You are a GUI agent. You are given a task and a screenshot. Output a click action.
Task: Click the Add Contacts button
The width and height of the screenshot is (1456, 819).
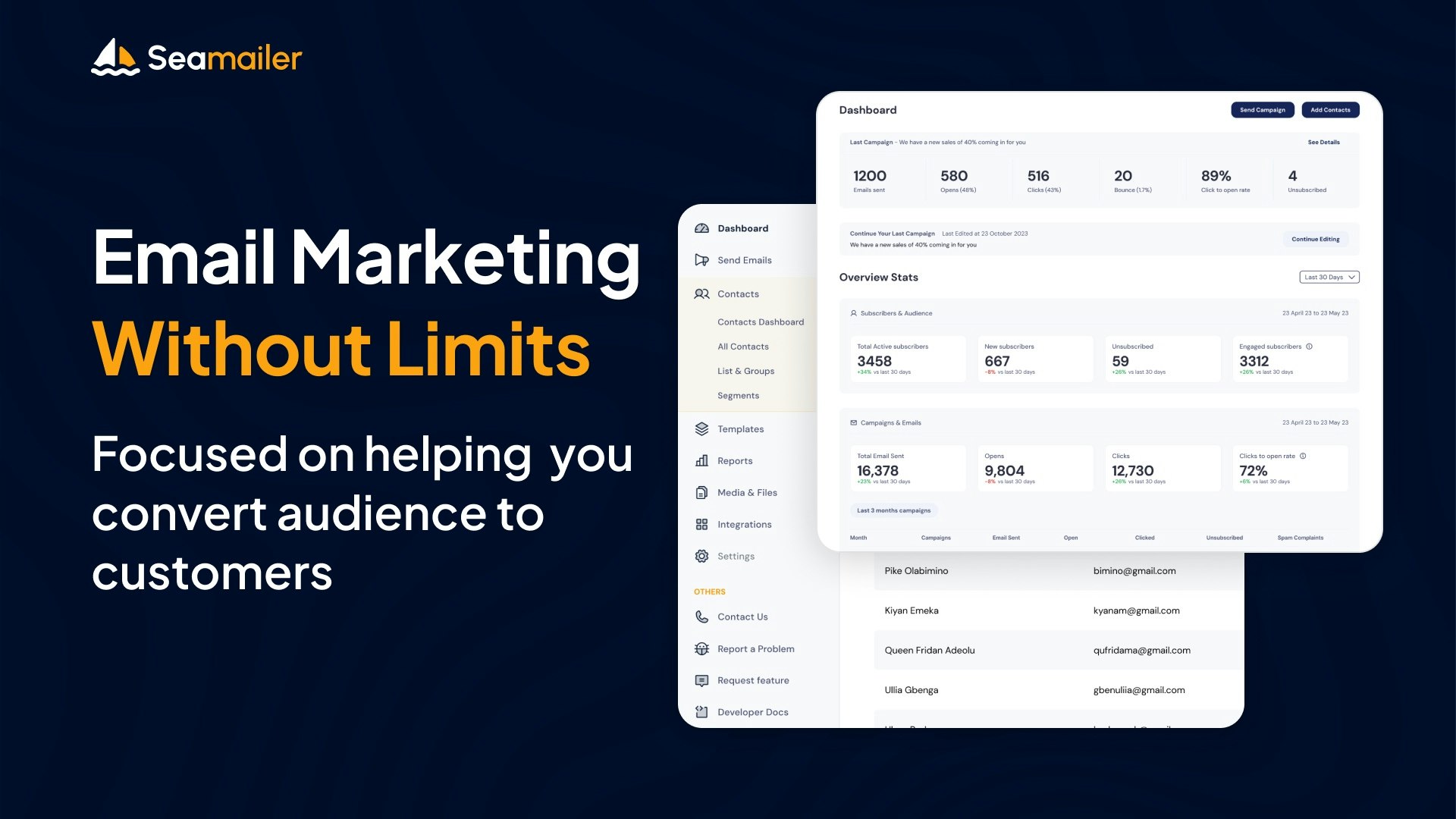coord(1330,109)
